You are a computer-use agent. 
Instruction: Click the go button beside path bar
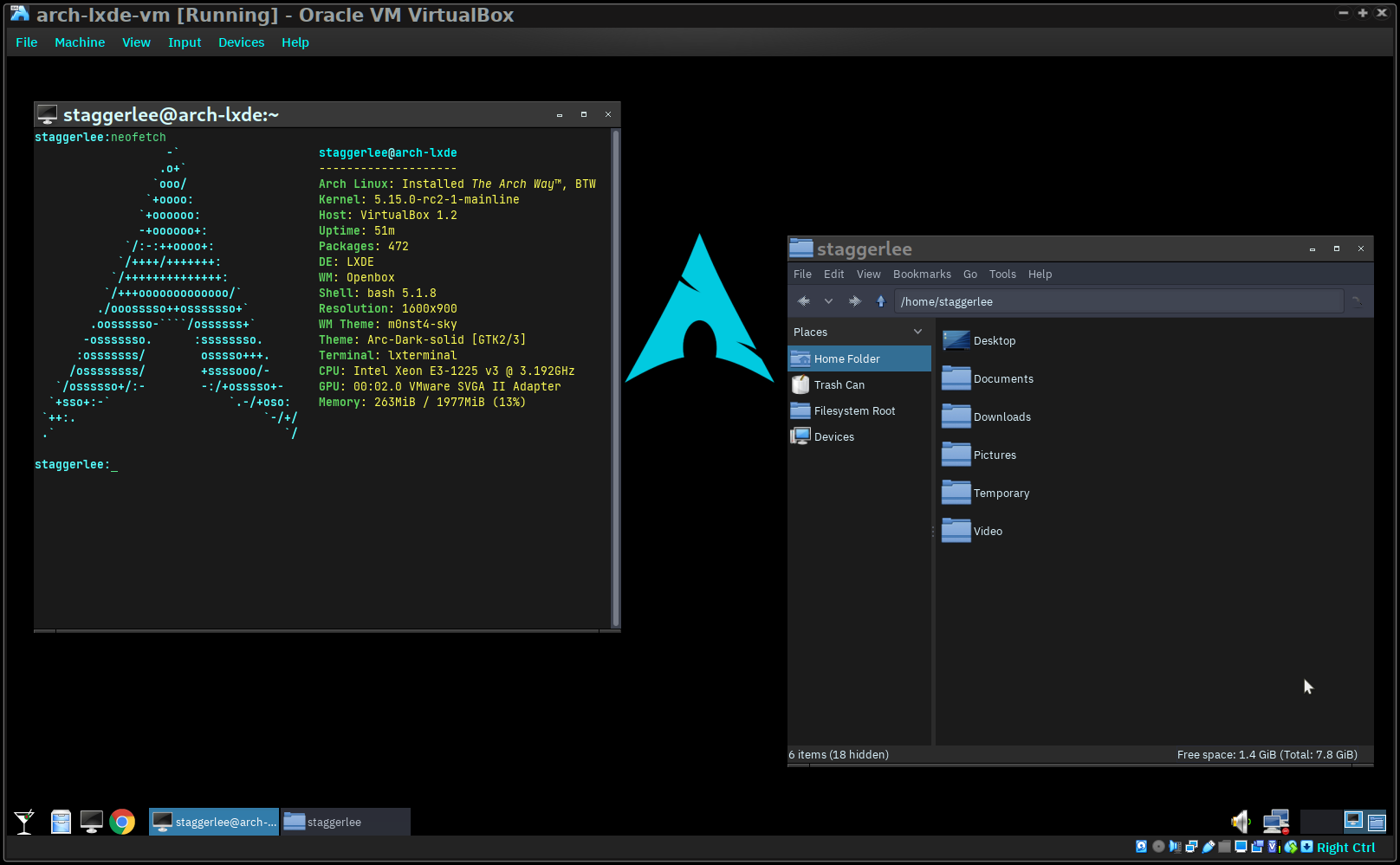pos(1358,301)
